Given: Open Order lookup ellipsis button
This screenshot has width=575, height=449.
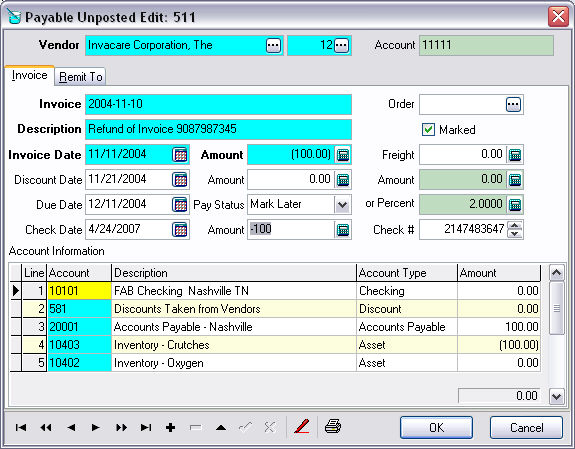Looking at the screenshot, I should tap(513, 105).
